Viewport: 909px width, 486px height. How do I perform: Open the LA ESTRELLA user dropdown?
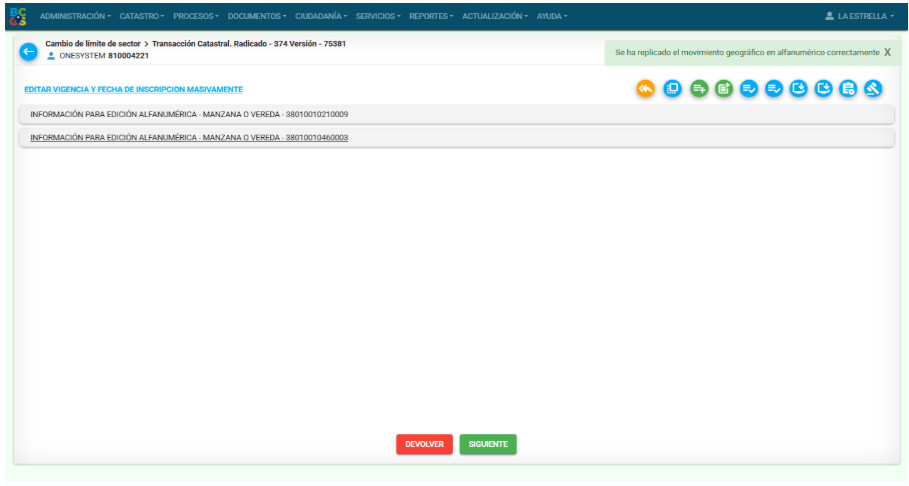[x=859, y=16]
